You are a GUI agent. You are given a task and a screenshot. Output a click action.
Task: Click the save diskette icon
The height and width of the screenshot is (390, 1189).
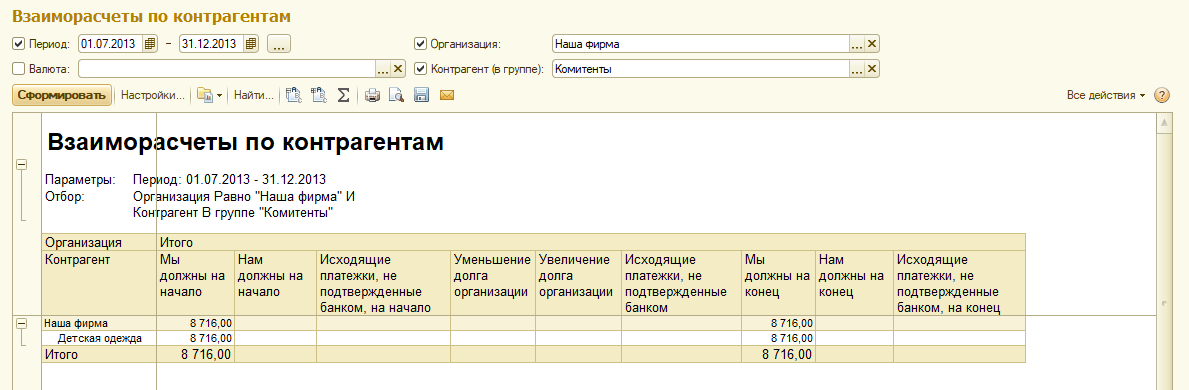422,96
